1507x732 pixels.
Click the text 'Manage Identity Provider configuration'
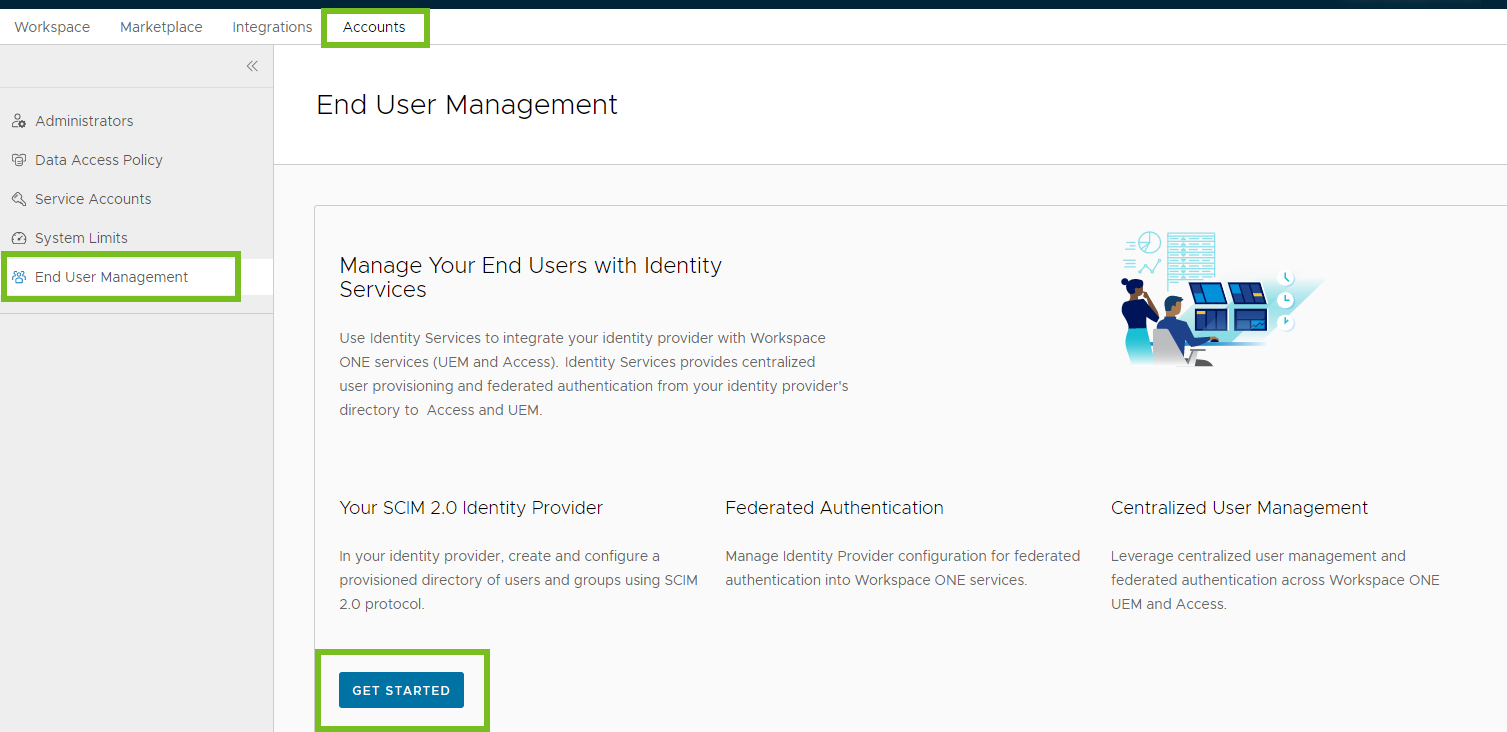click(903, 568)
